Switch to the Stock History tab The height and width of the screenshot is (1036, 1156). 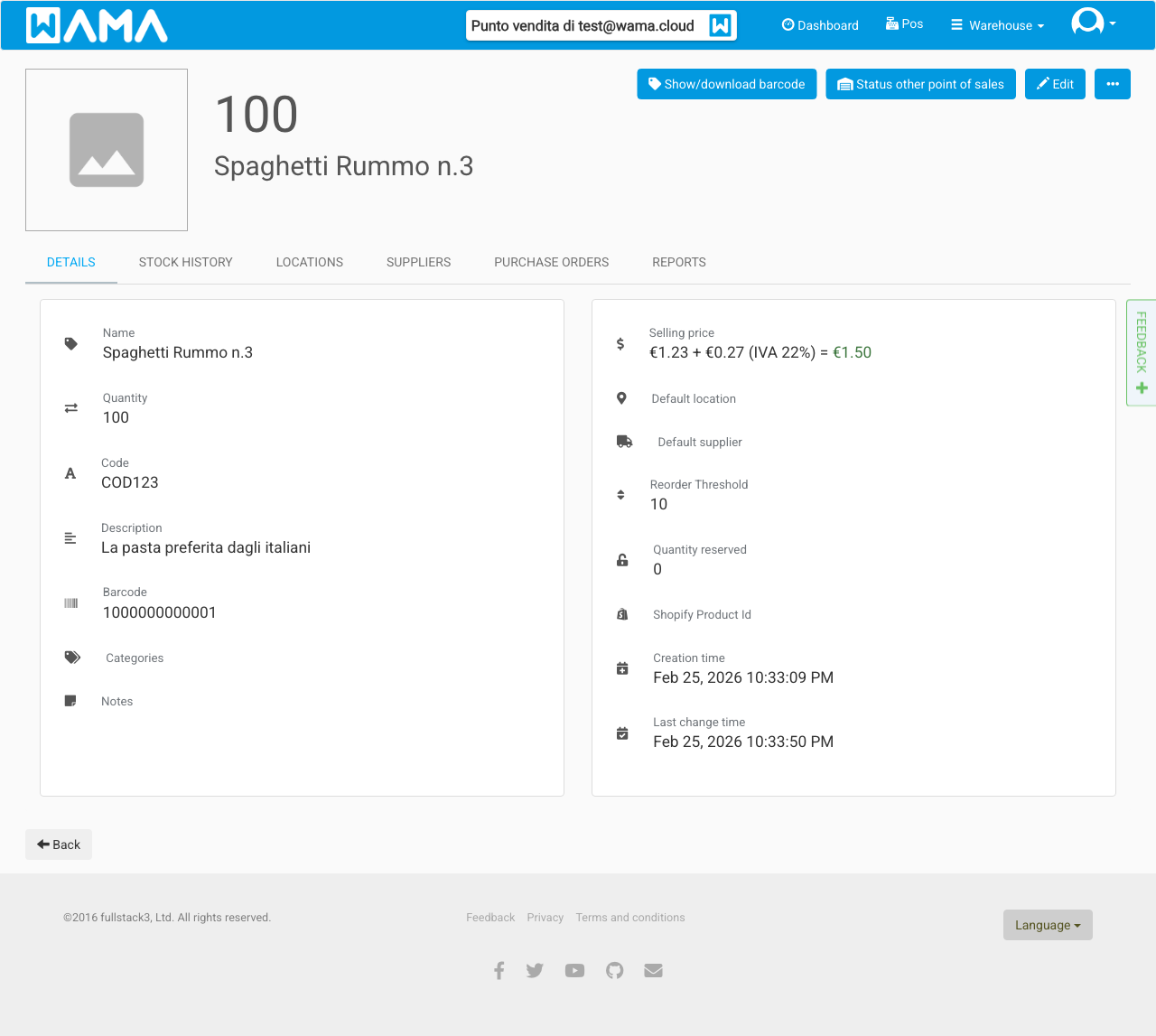185,262
